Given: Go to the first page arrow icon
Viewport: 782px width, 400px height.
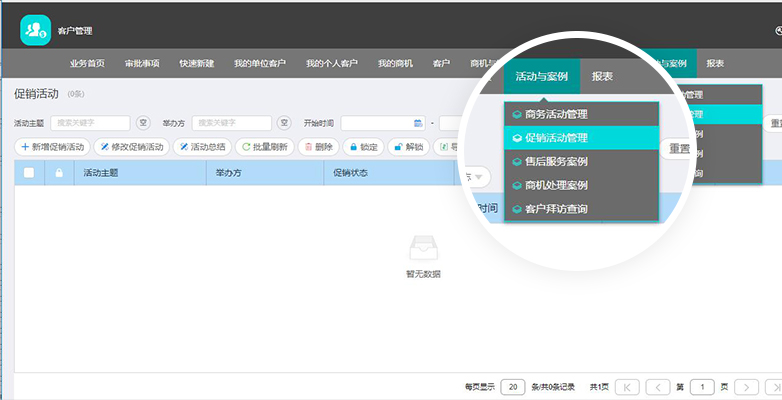Looking at the screenshot, I should 627,387.
